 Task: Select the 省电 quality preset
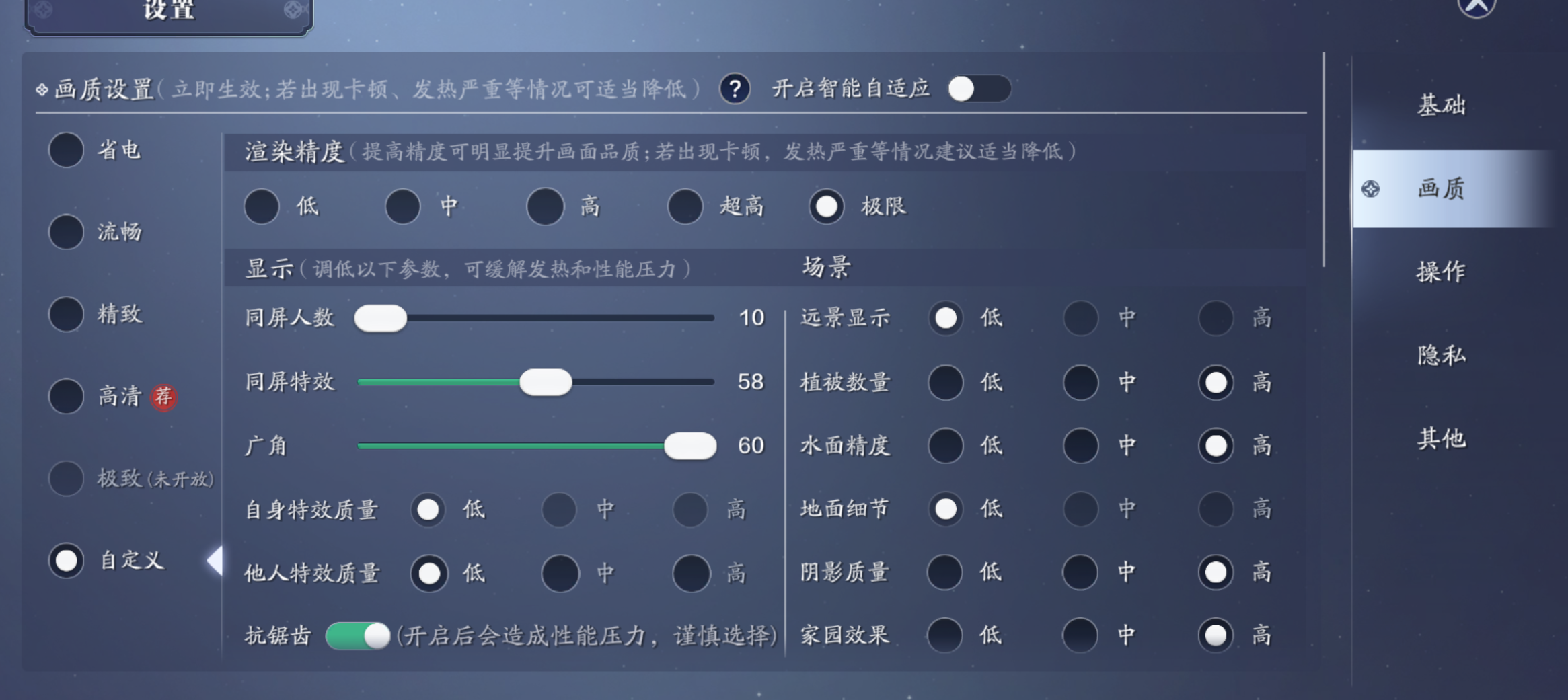66,150
